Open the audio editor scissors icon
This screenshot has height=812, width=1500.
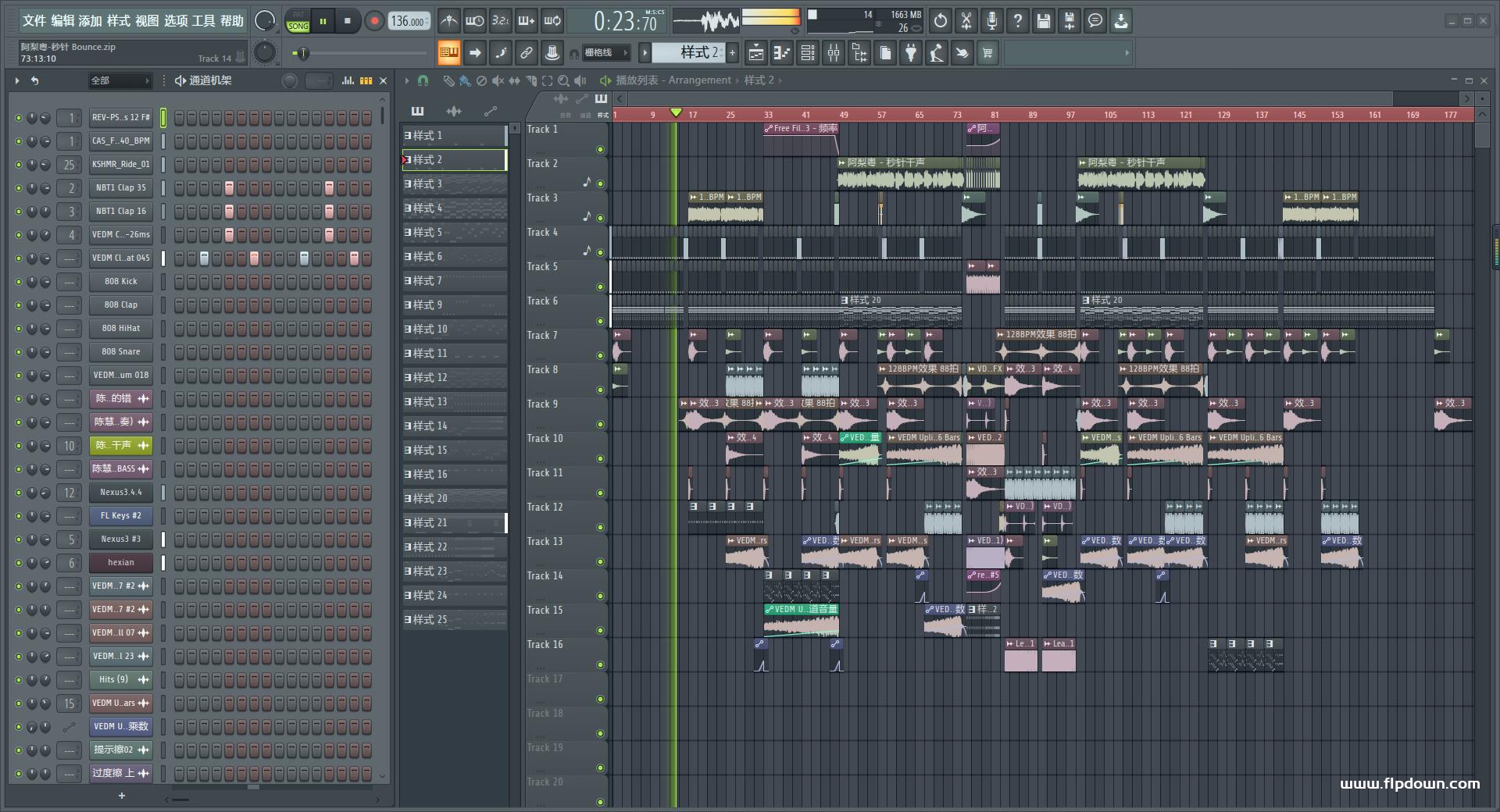966,21
